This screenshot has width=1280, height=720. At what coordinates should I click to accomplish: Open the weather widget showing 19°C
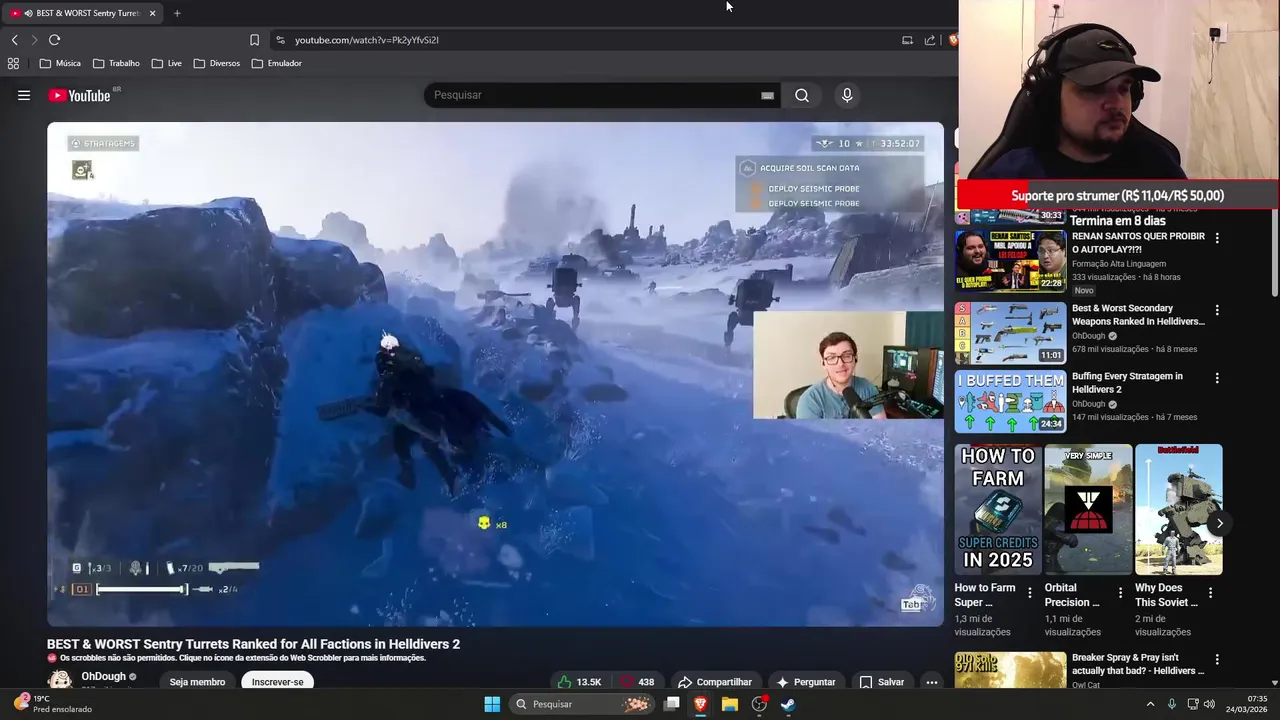(x=53, y=704)
